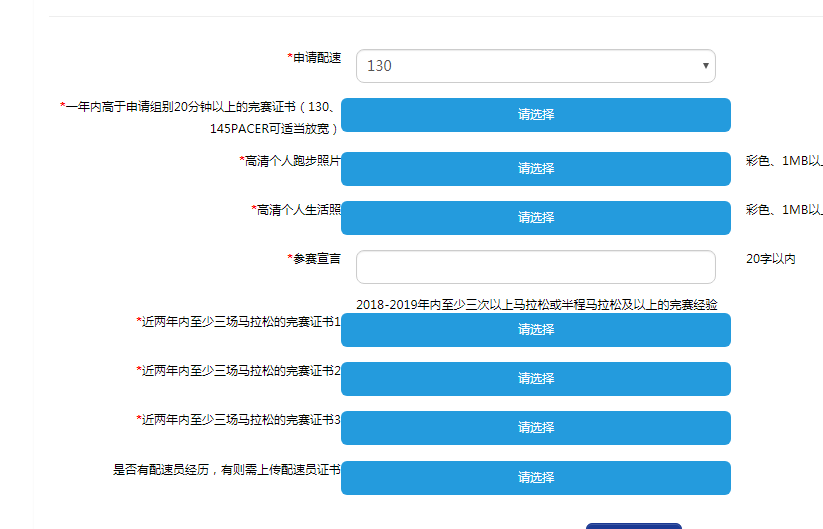
Task: Click label 近两年内至少三场马拉松的完赛证书2
Action: 238,371
